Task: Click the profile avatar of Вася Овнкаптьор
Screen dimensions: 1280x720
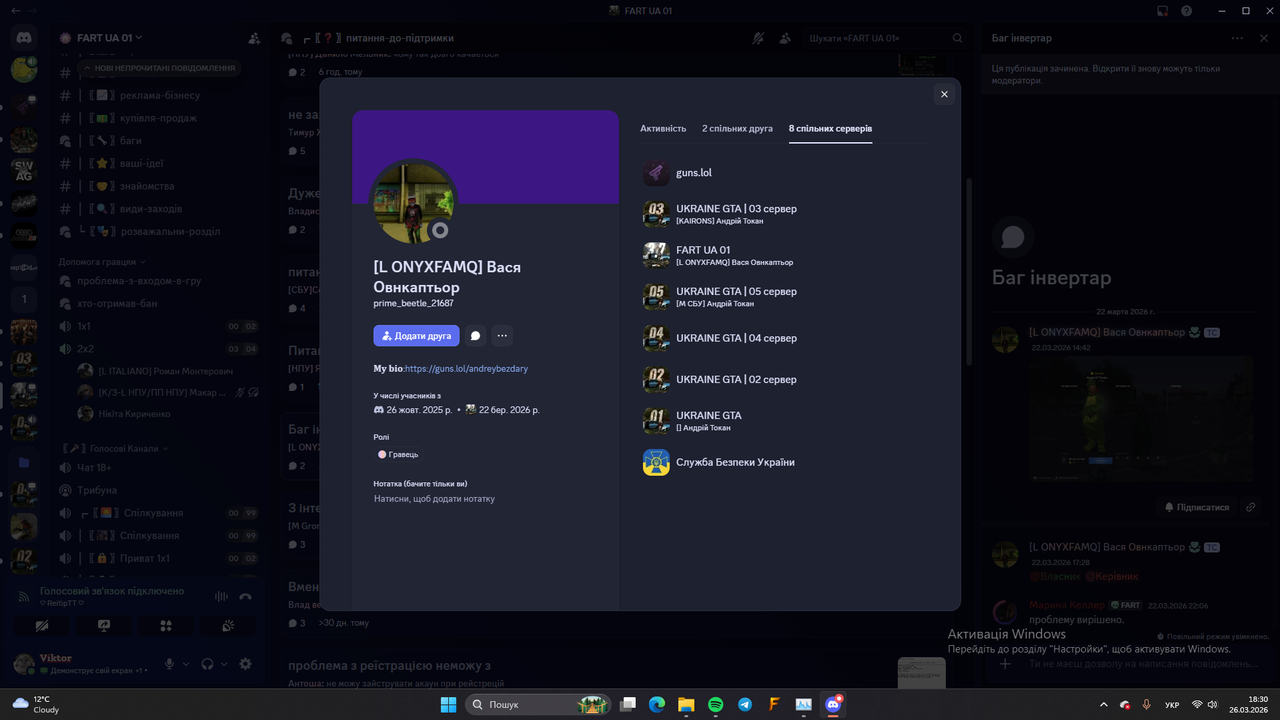Action: [x=414, y=202]
